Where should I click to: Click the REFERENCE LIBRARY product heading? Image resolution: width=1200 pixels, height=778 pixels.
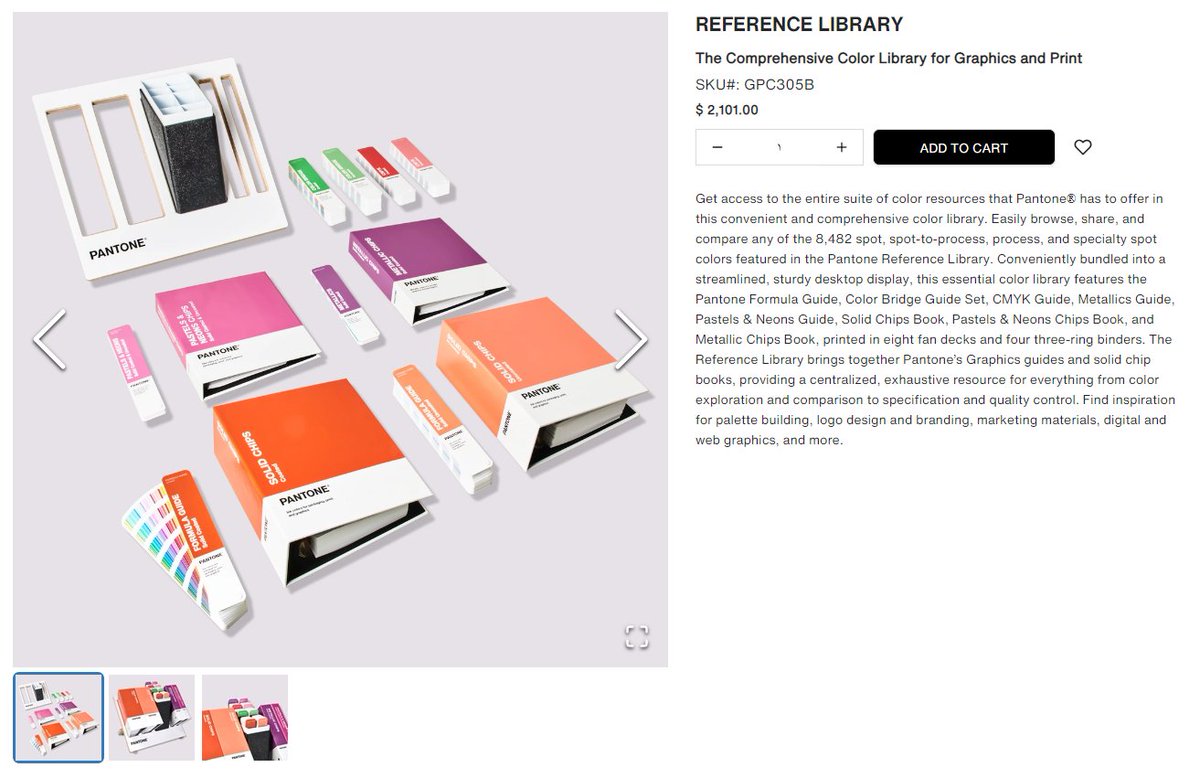(x=799, y=25)
